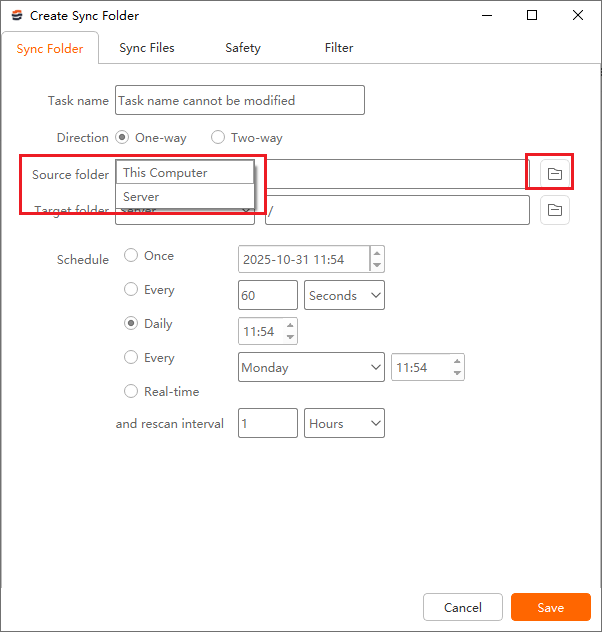Expand the Monday weekday dropdown
This screenshot has width=602, height=632.
click(x=311, y=367)
